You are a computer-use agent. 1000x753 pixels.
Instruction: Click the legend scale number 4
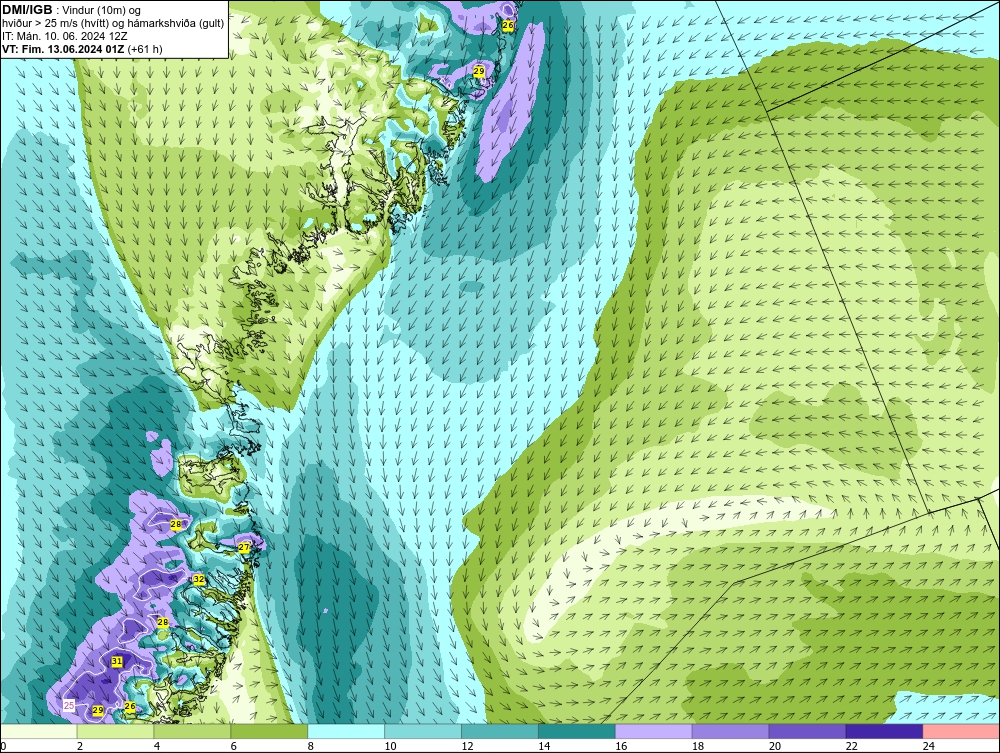tap(157, 746)
